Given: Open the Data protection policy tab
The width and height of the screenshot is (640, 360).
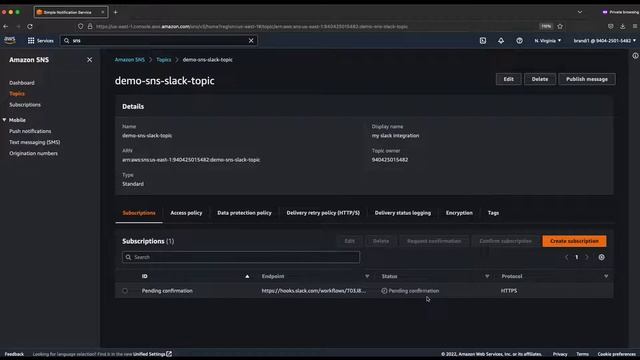Looking at the screenshot, I should [x=244, y=213].
